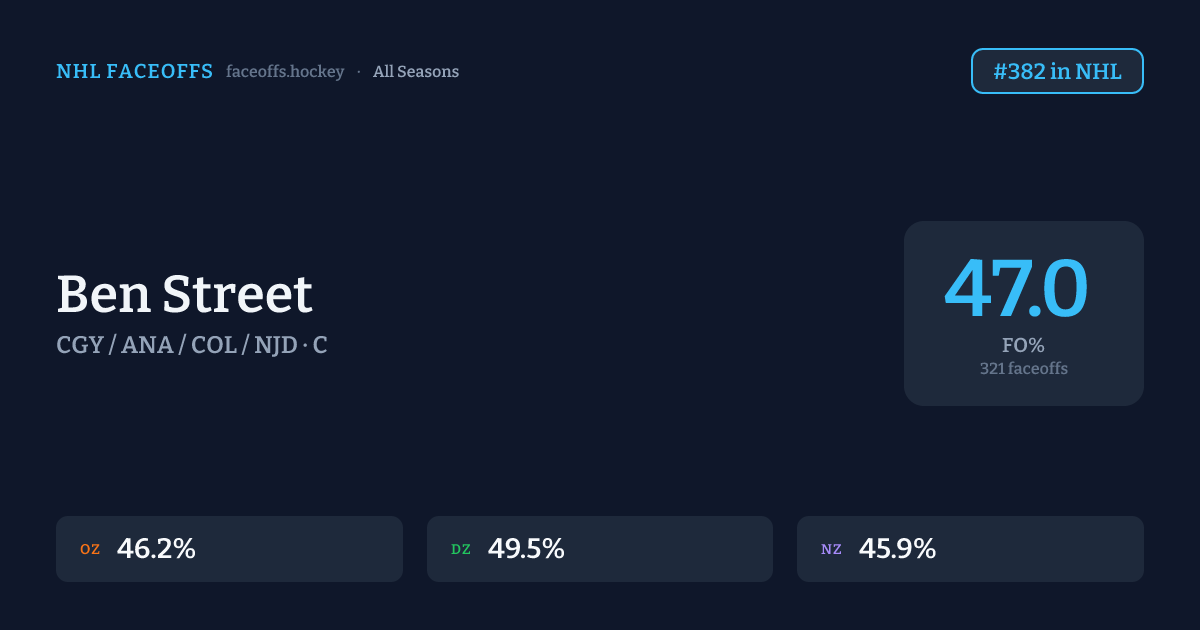Viewport: 1200px width, 630px height.
Task: Click the Ben Street player name
Action: pyautogui.click(x=185, y=294)
